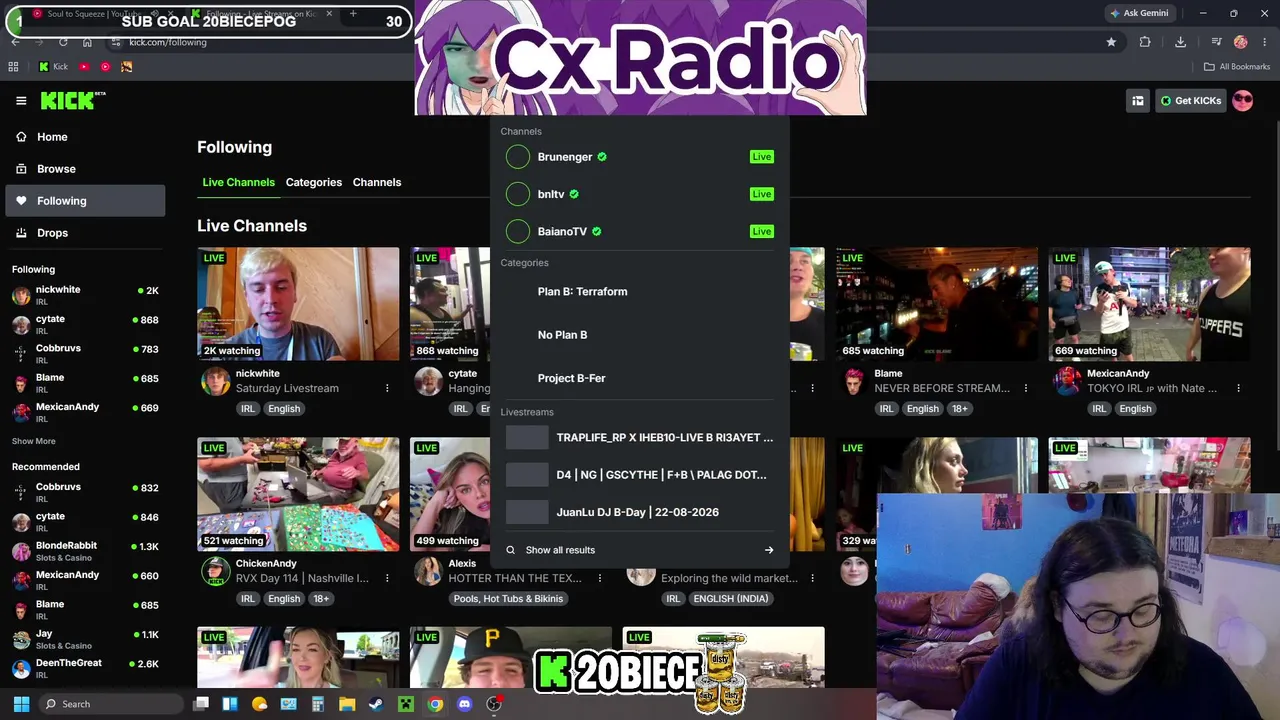Open the Chrome apps grid icon
The image size is (1280, 720).
point(13,67)
